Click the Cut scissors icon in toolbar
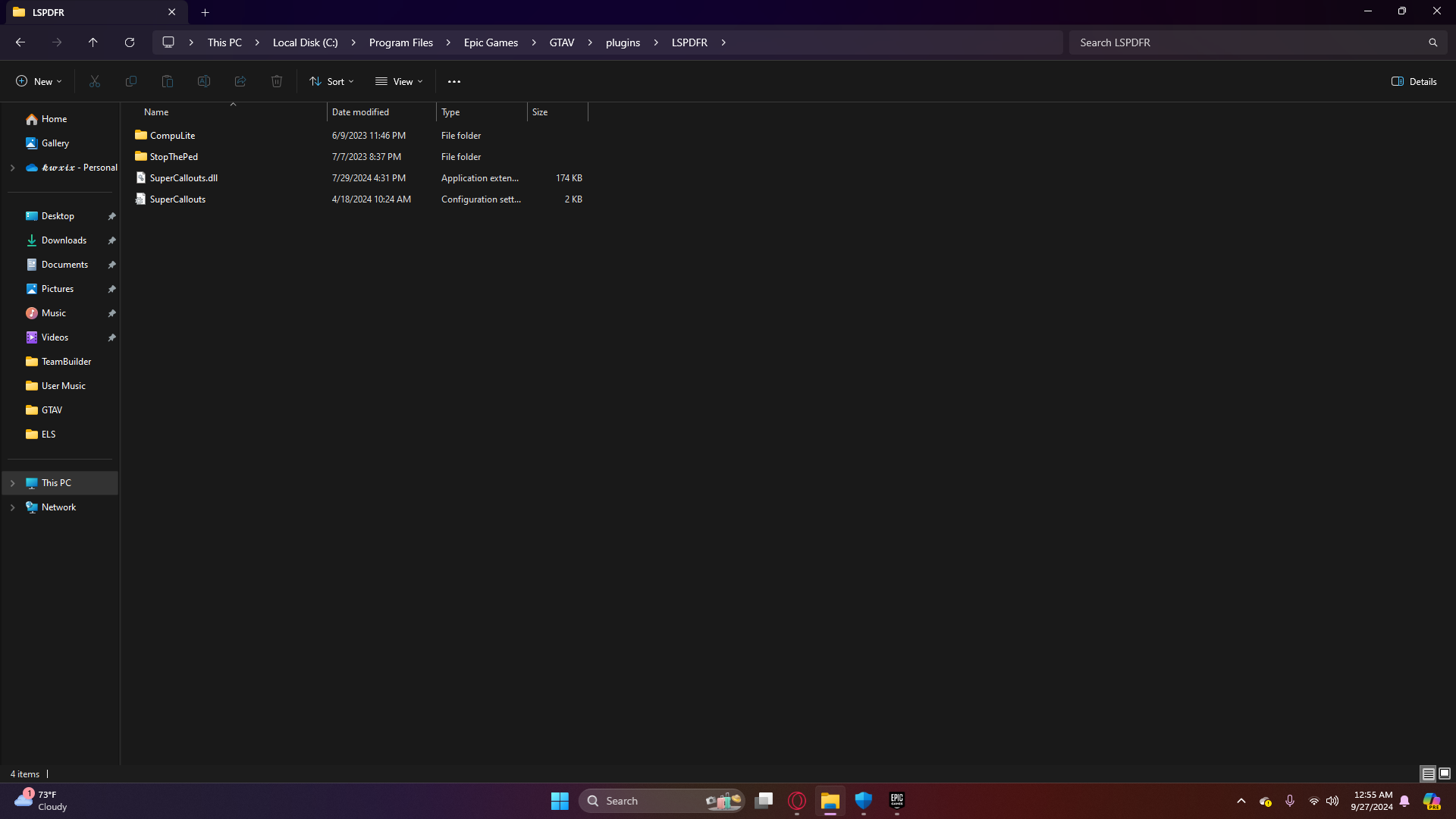The height and width of the screenshot is (819, 1456). [x=95, y=81]
